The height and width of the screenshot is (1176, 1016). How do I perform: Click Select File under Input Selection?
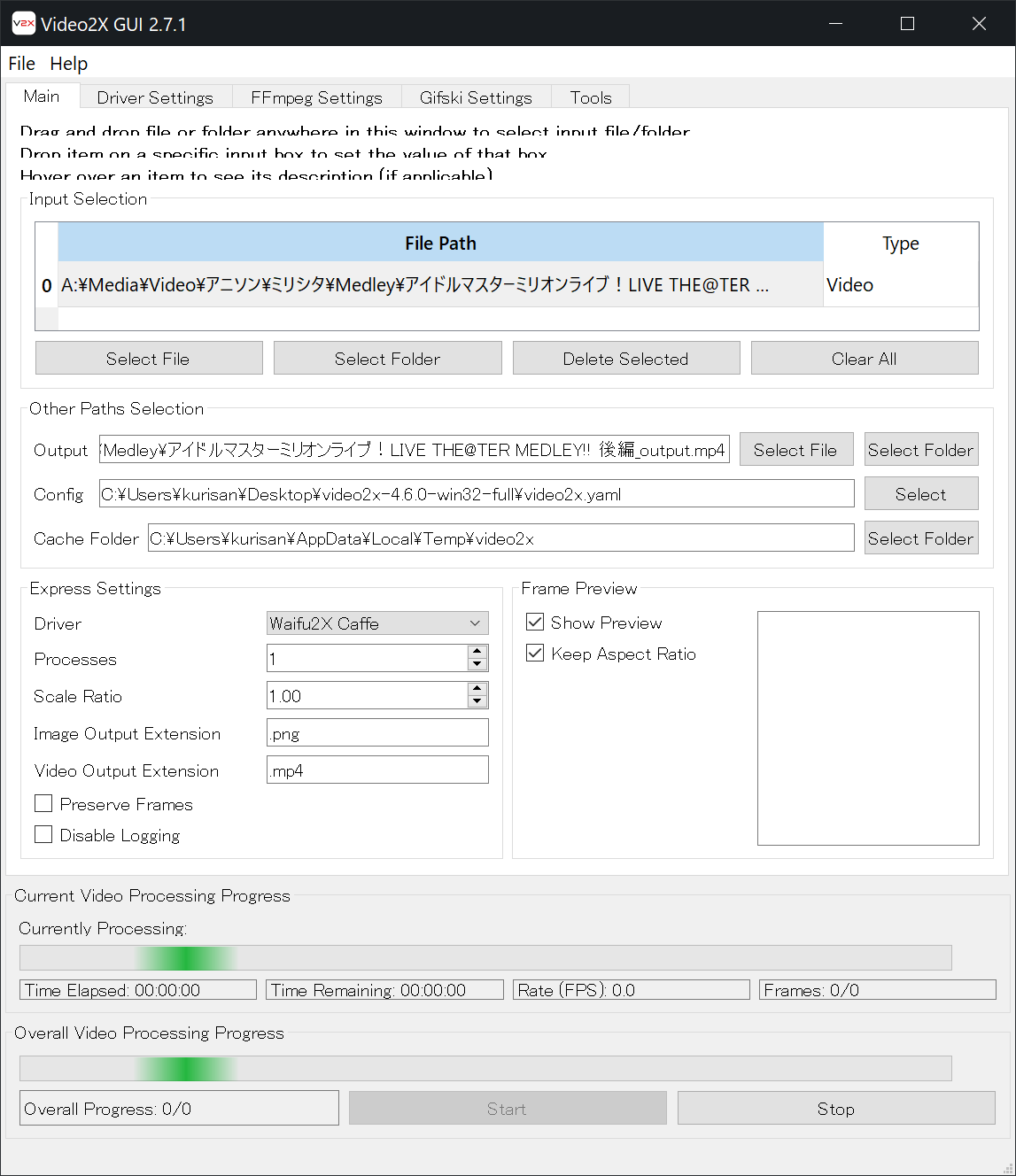[x=148, y=358]
